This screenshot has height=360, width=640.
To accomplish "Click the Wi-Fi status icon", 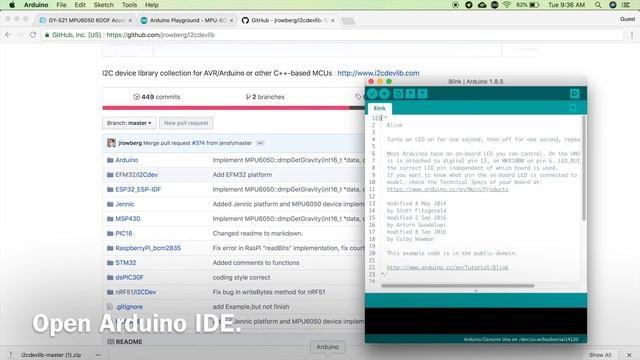I will pyautogui.click(x=507, y=5).
